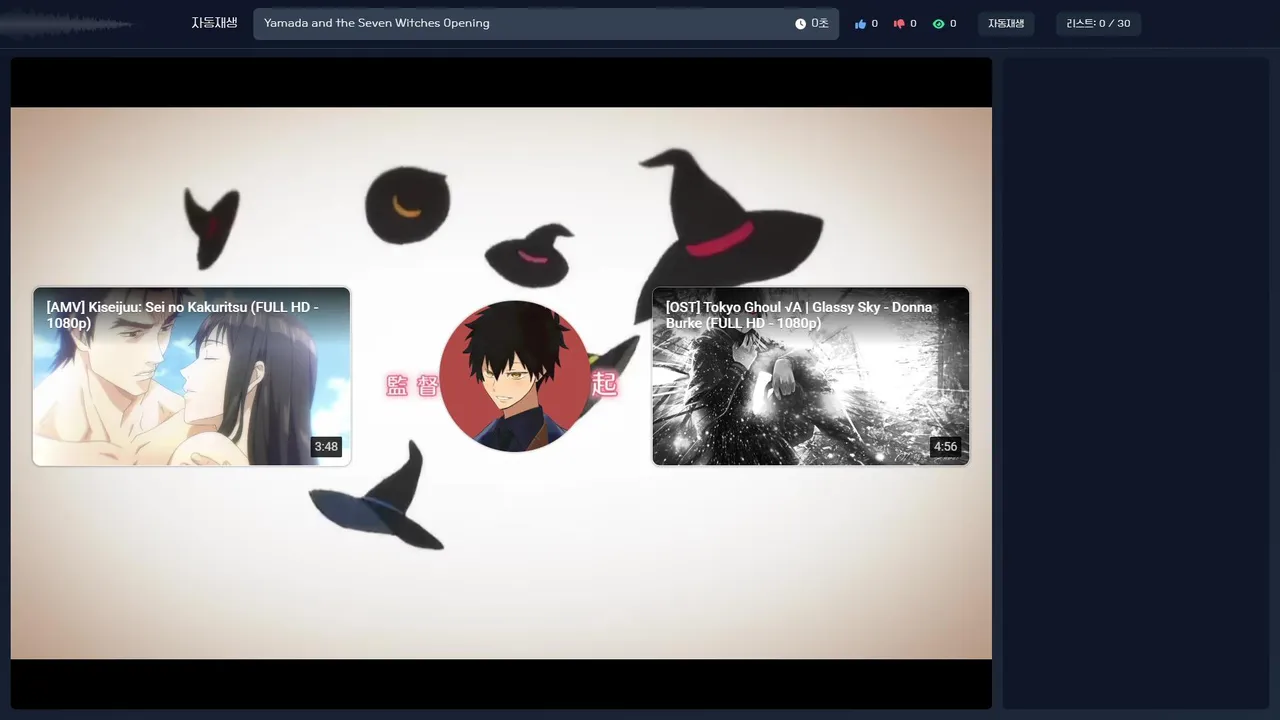Click the thumbs-up like icon

pos(860,24)
